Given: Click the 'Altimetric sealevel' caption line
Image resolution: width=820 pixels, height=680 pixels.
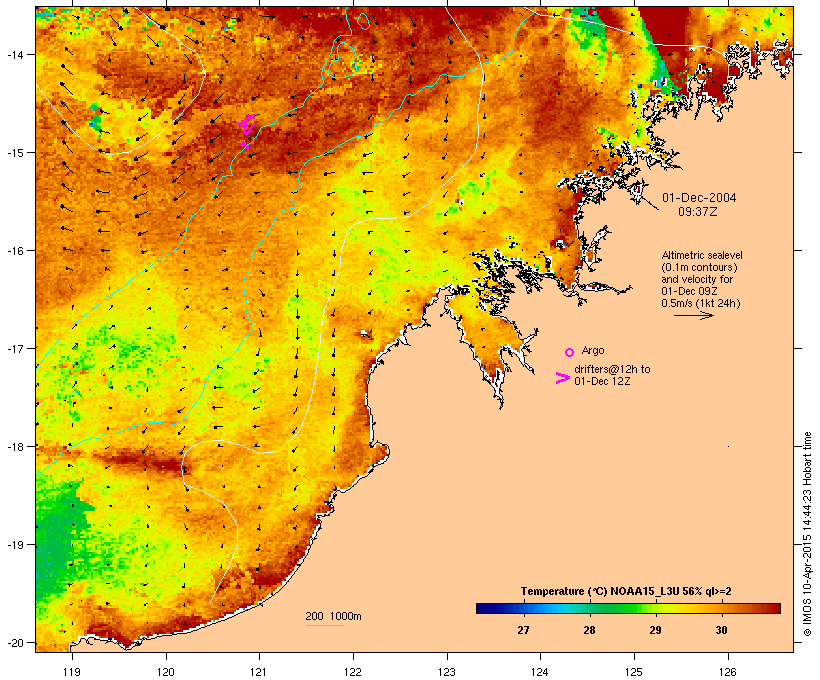Looking at the screenshot, I should pos(702,255).
